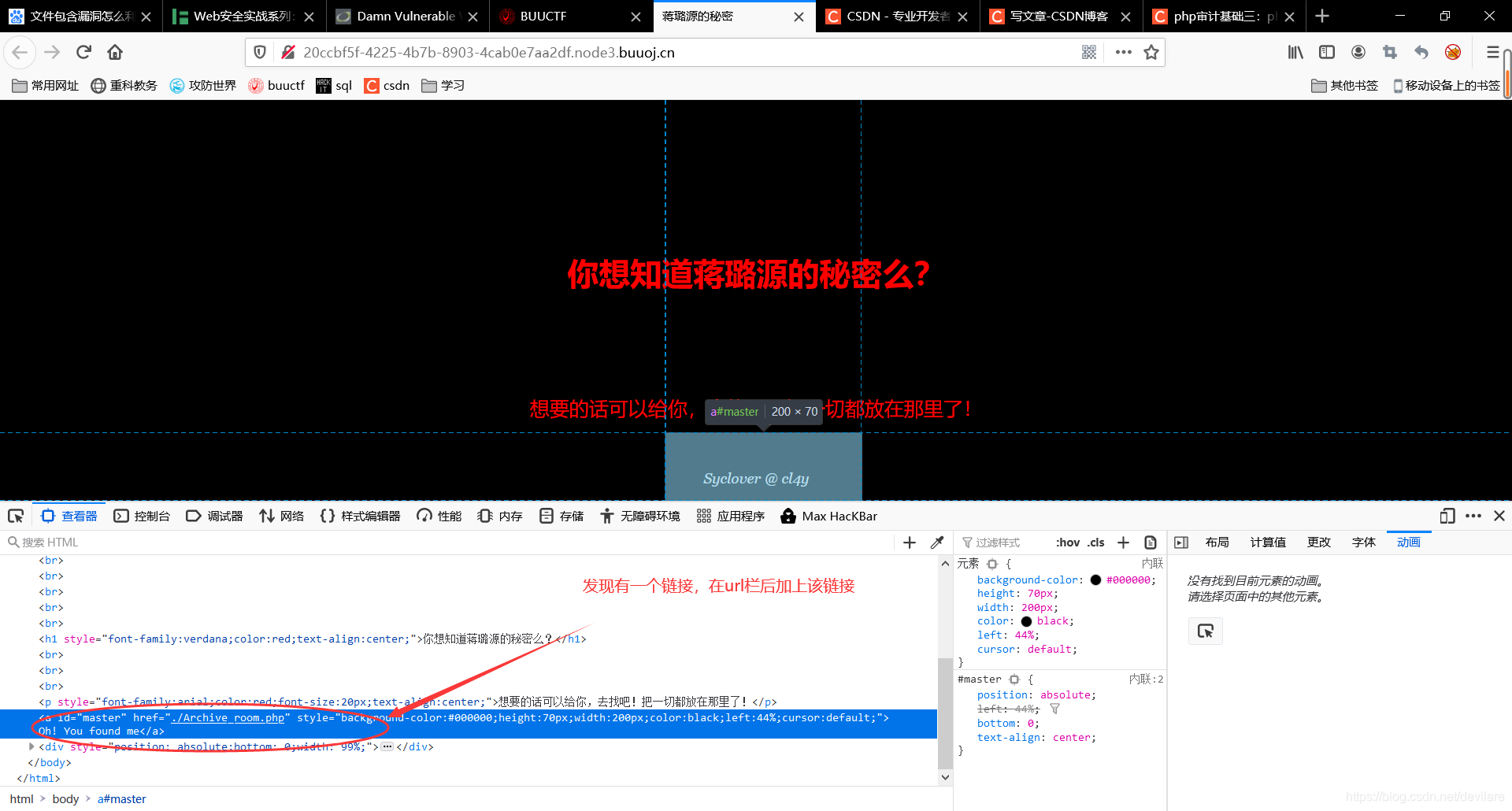Reload the page with the refresh icon
The width and height of the screenshot is (1512, 811).
[x=83, y=52]
